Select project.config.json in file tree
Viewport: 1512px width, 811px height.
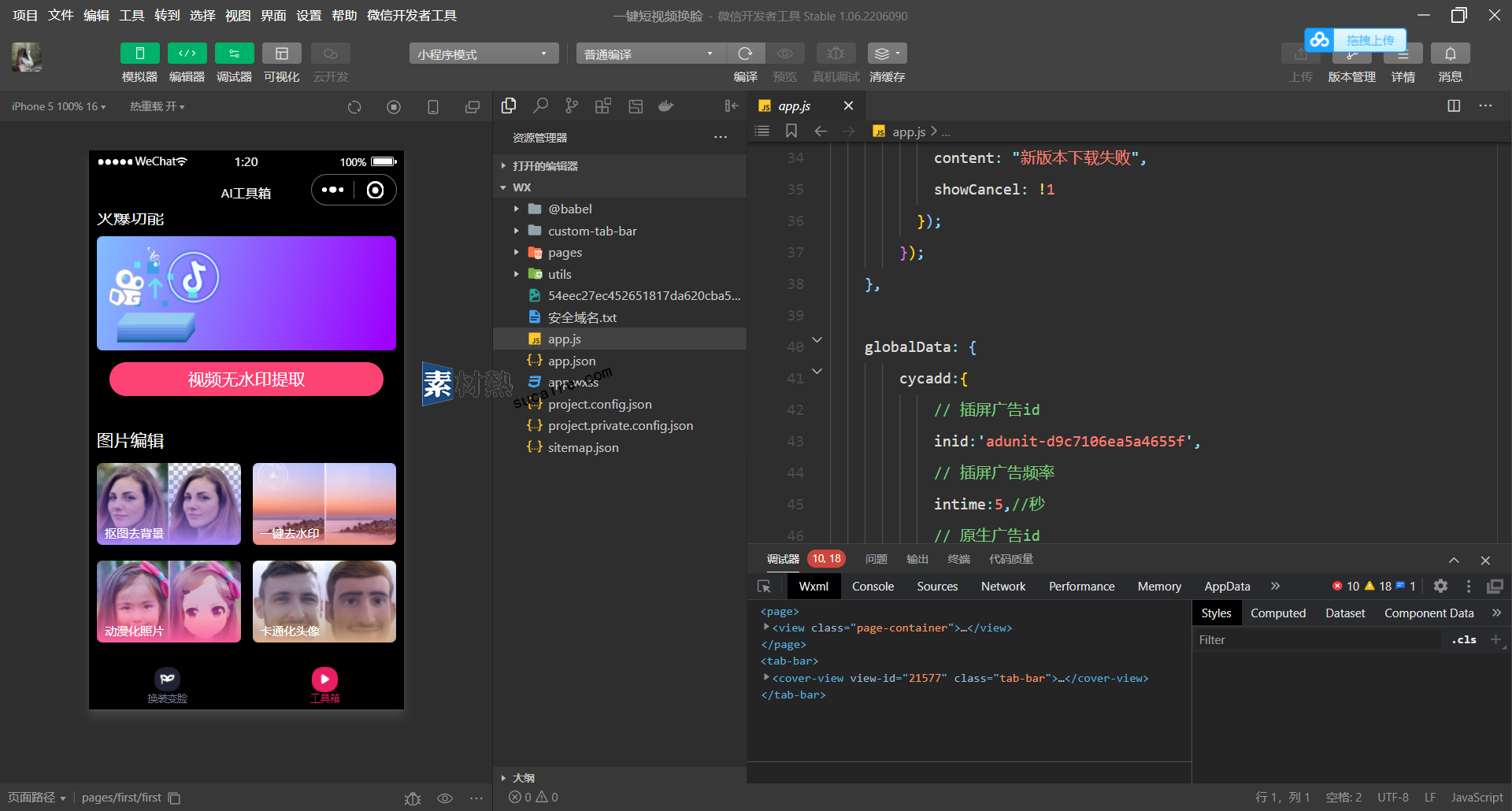[x=599, y=405]
